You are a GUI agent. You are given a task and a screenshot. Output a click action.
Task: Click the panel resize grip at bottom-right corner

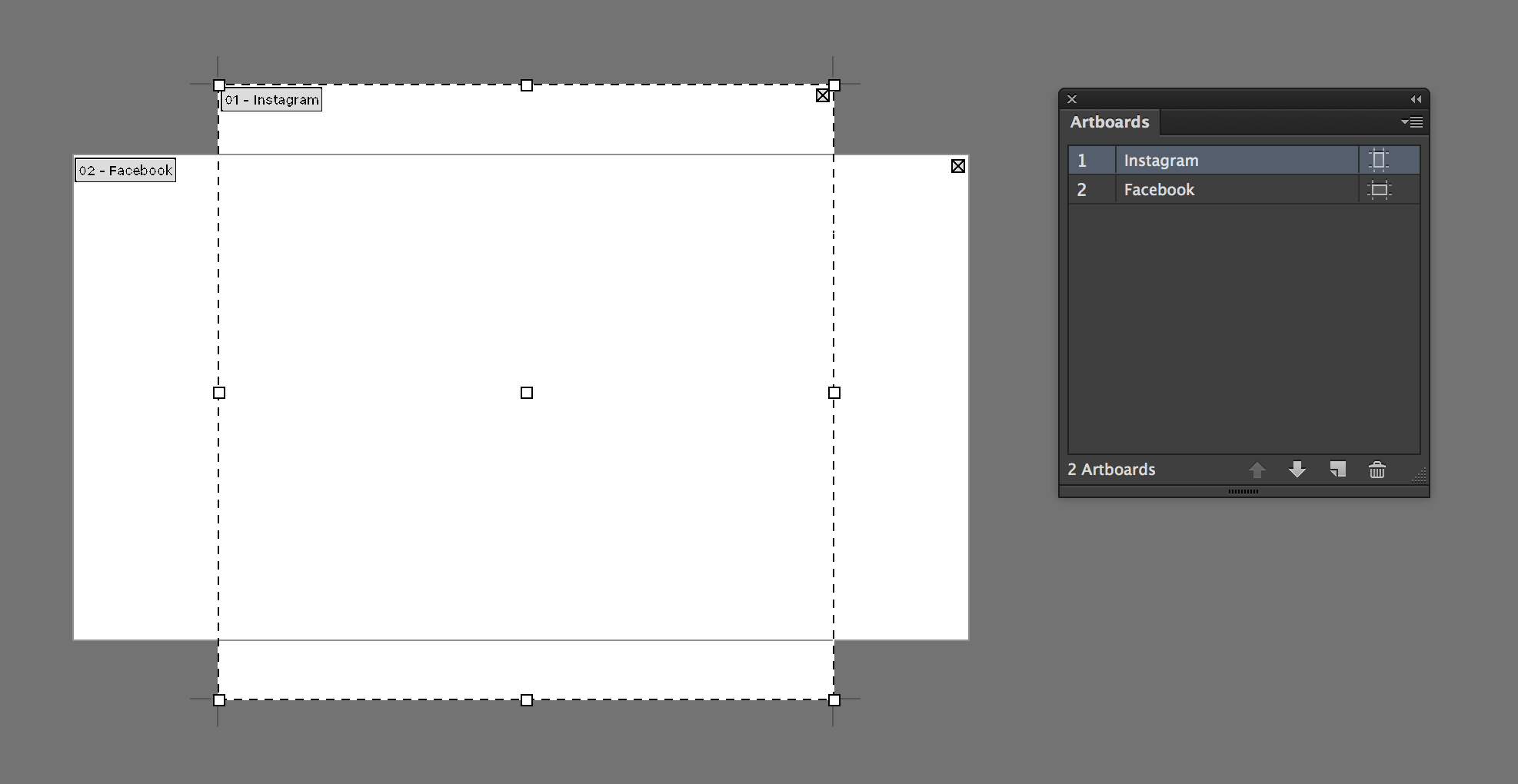tap(1420, 476)
